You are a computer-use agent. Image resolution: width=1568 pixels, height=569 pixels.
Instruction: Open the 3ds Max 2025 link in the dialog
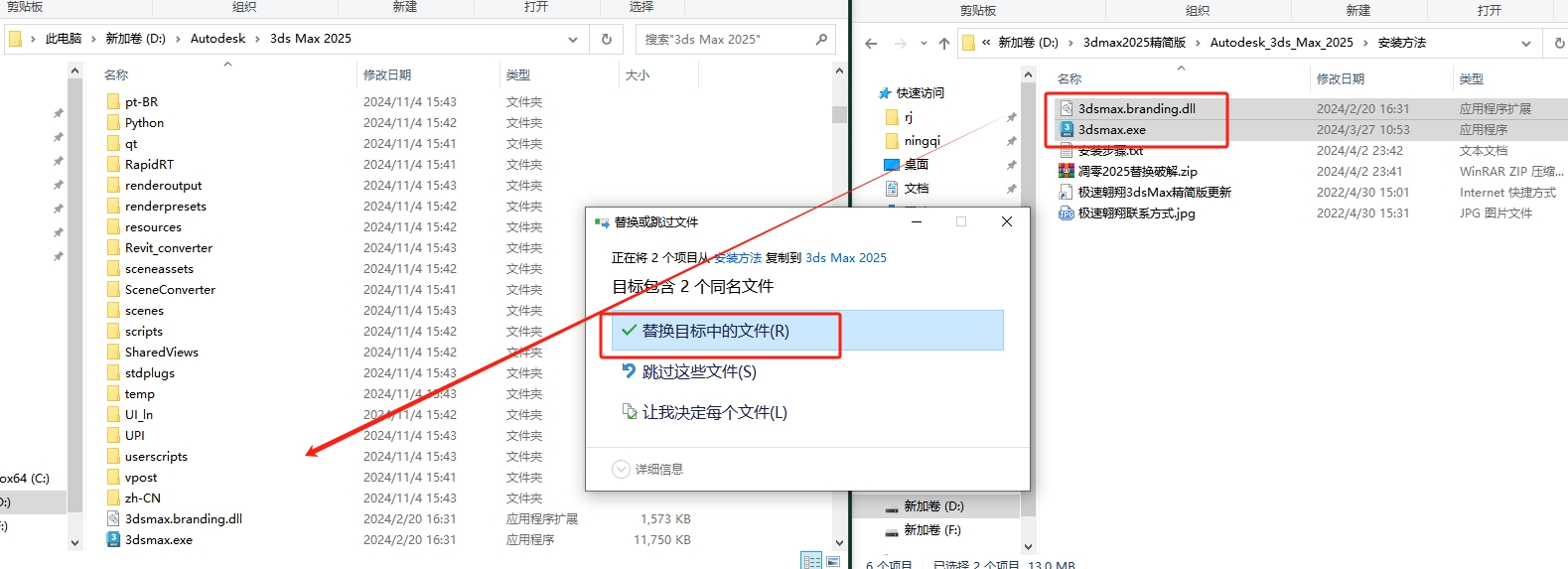[846, 257]
